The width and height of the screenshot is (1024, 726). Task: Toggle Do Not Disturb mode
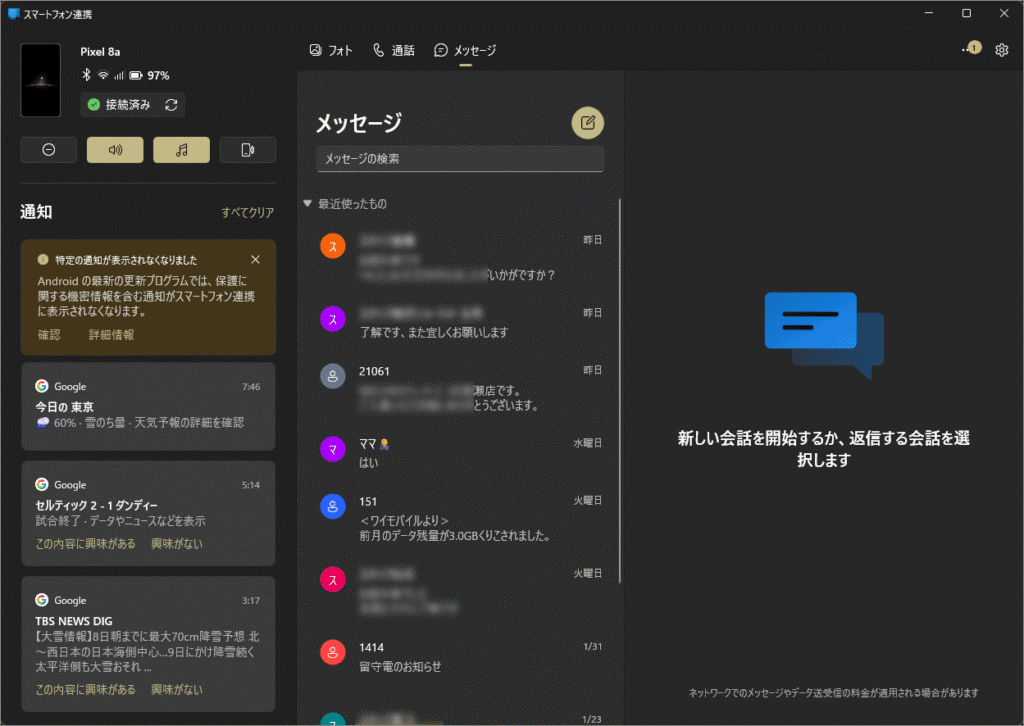[49, 150]
